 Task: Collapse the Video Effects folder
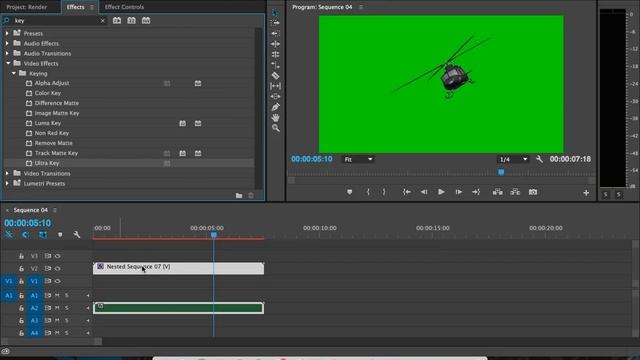click(8, 63)
